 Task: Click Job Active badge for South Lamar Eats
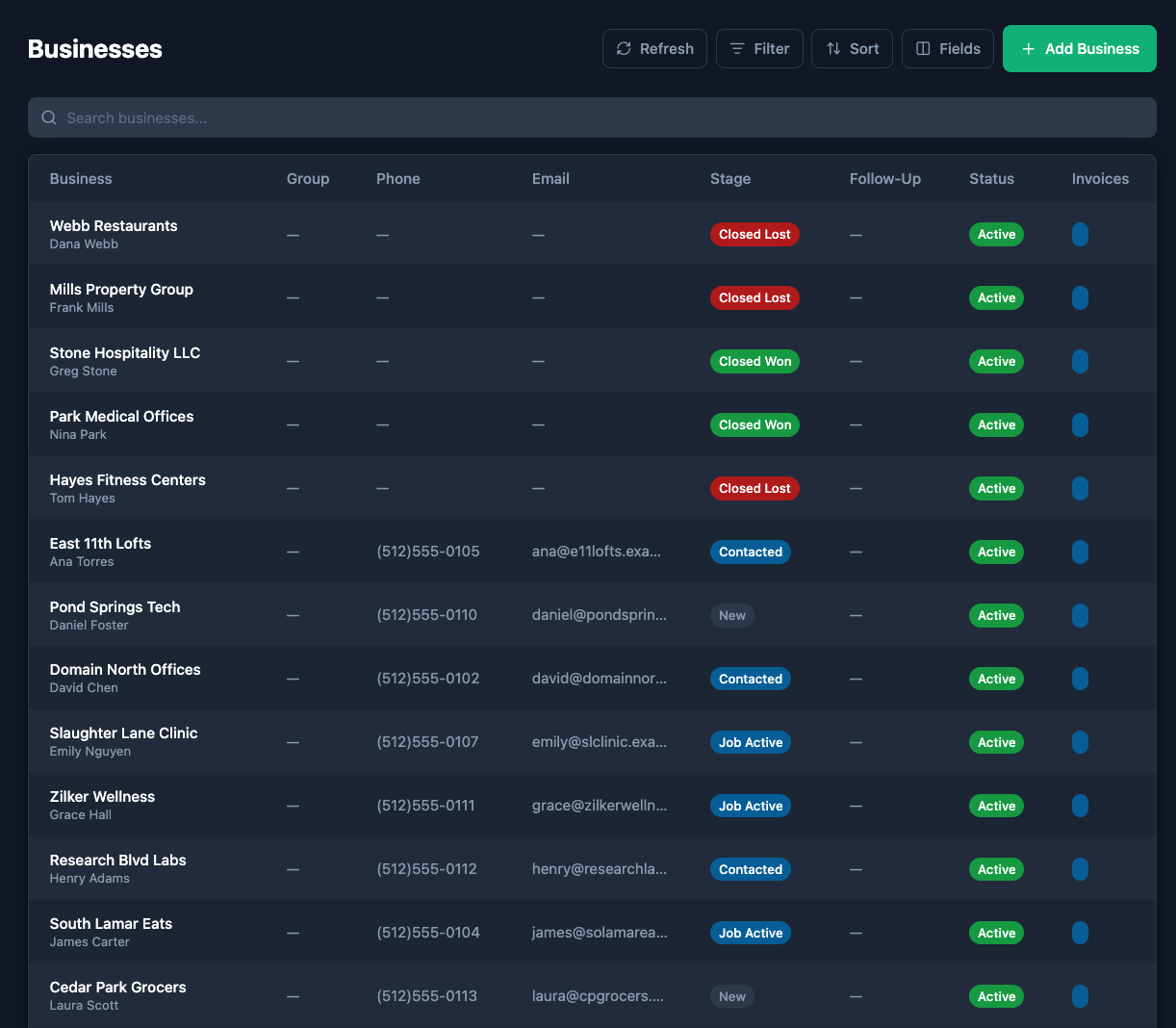point(751,933)
